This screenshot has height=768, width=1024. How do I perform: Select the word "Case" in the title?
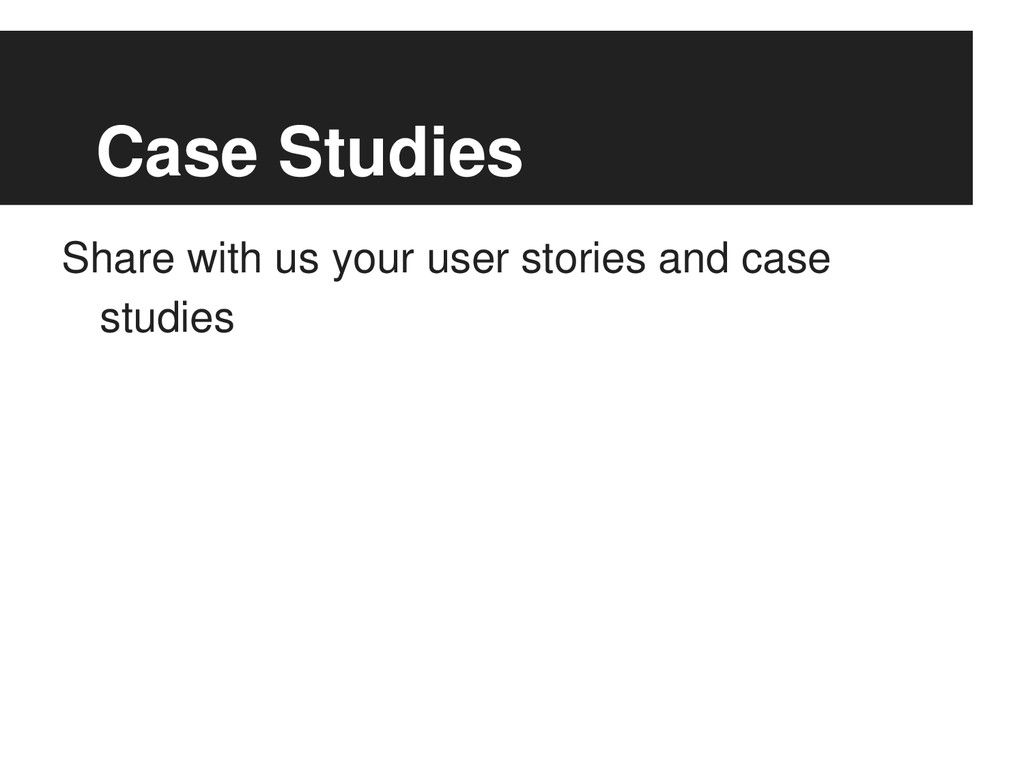tap(177, 152)
